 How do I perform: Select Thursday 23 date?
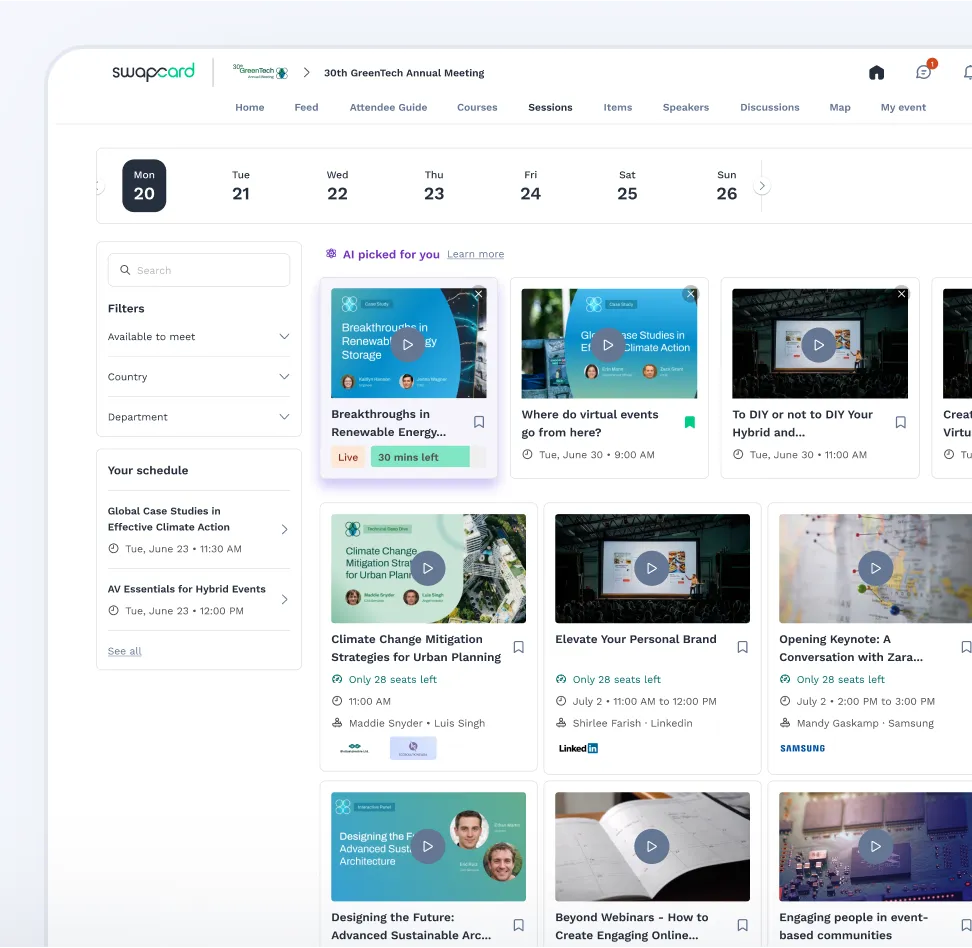(x=434, y=185)
